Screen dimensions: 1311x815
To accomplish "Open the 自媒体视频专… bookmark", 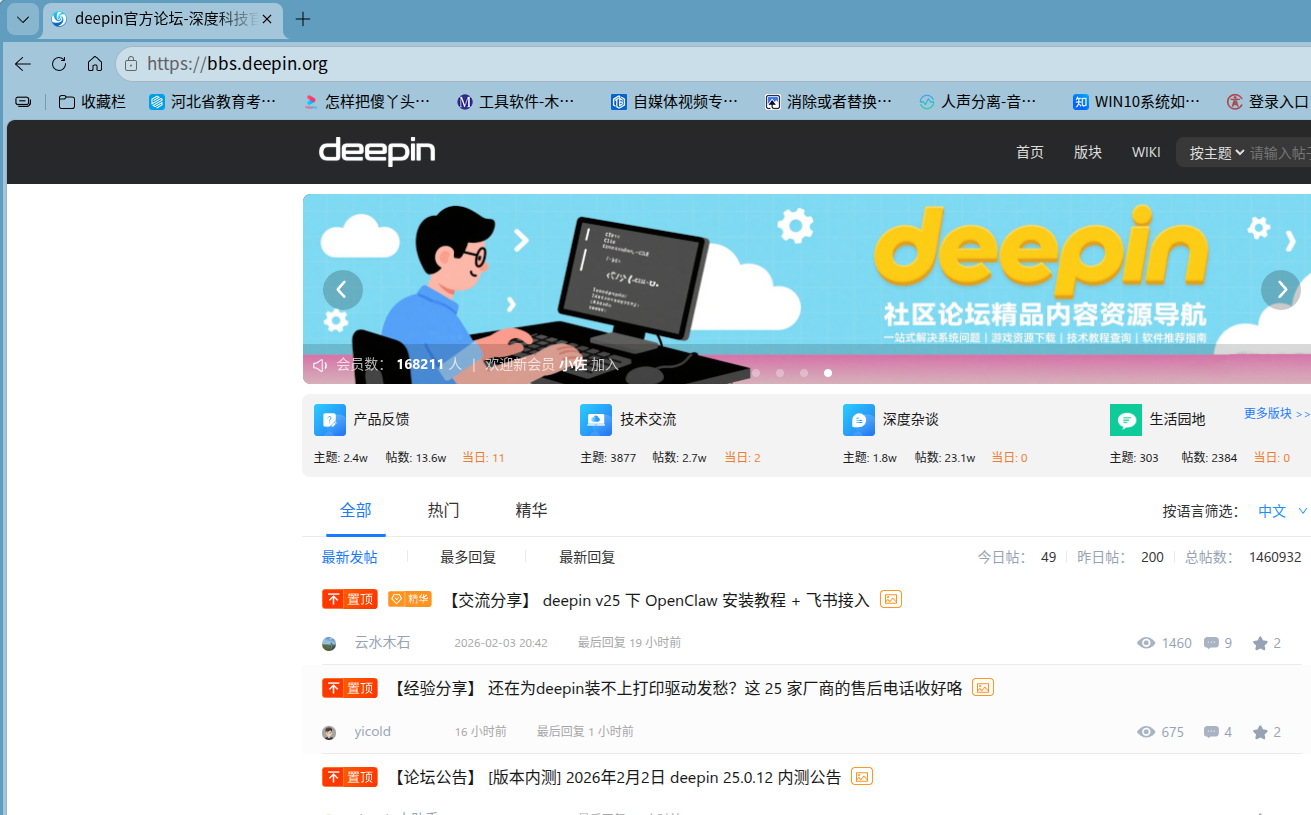I will tap(675, 101).
